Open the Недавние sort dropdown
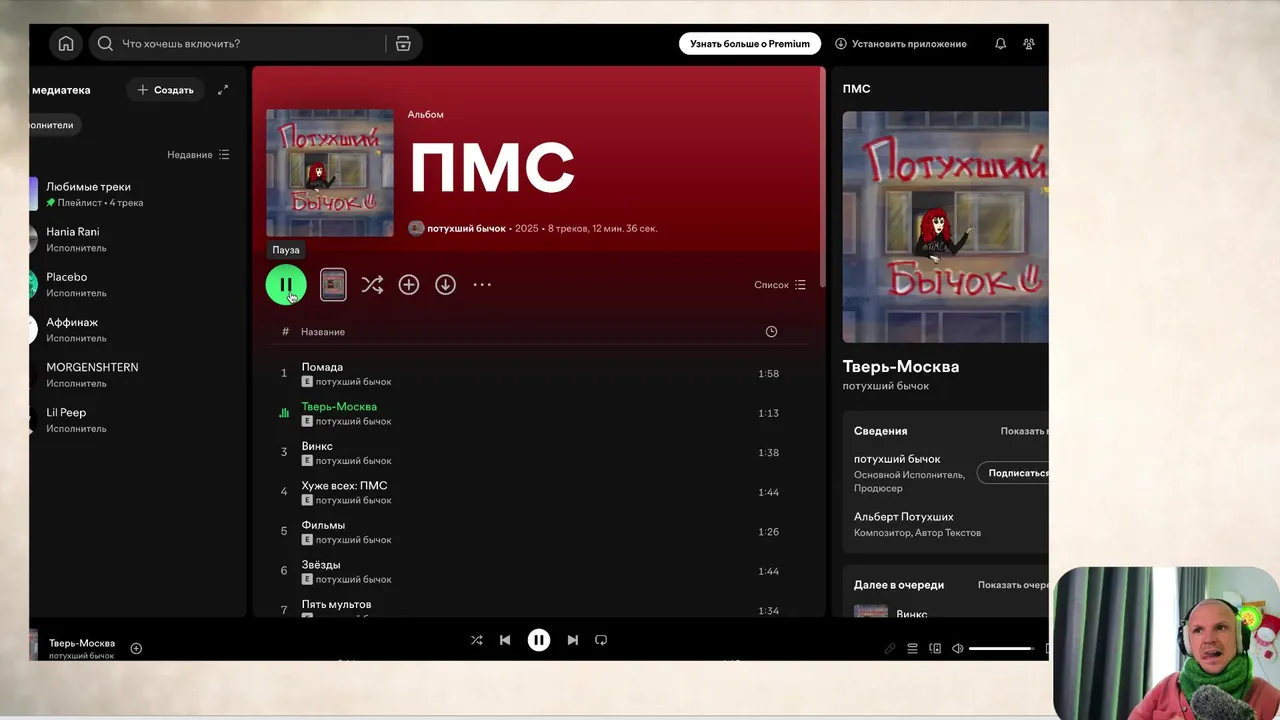Screen dimensions: 1280x720 (x=198, y=155)
